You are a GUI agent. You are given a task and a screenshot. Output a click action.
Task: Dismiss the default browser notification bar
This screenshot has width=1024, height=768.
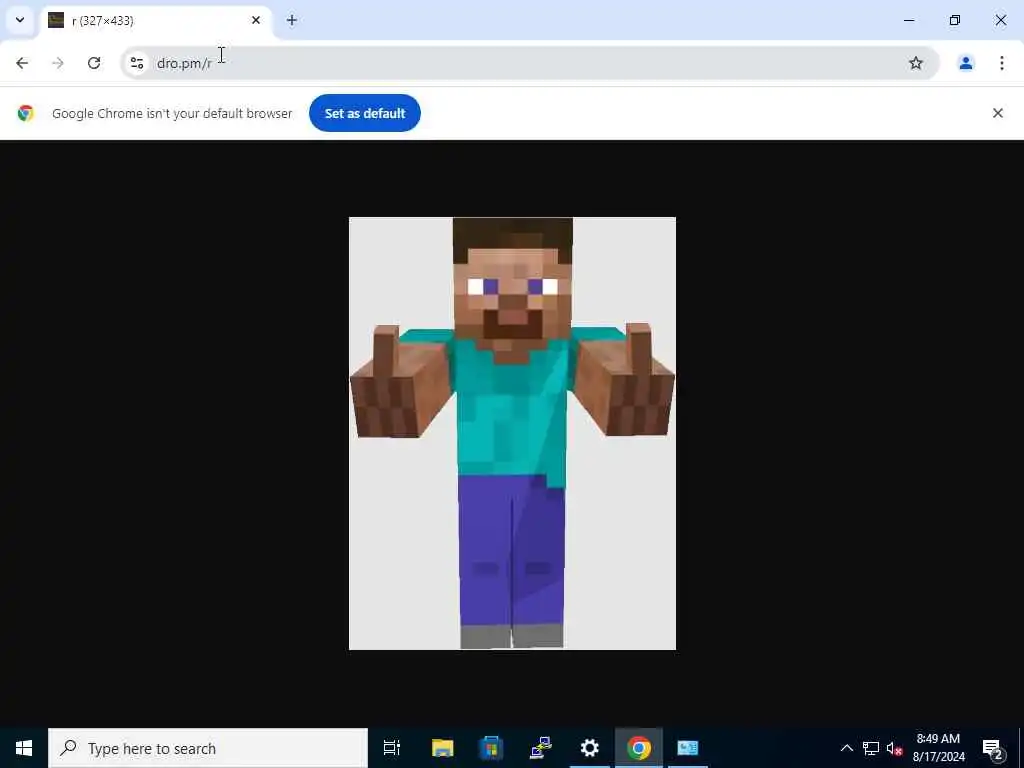[x=997, y=113]
